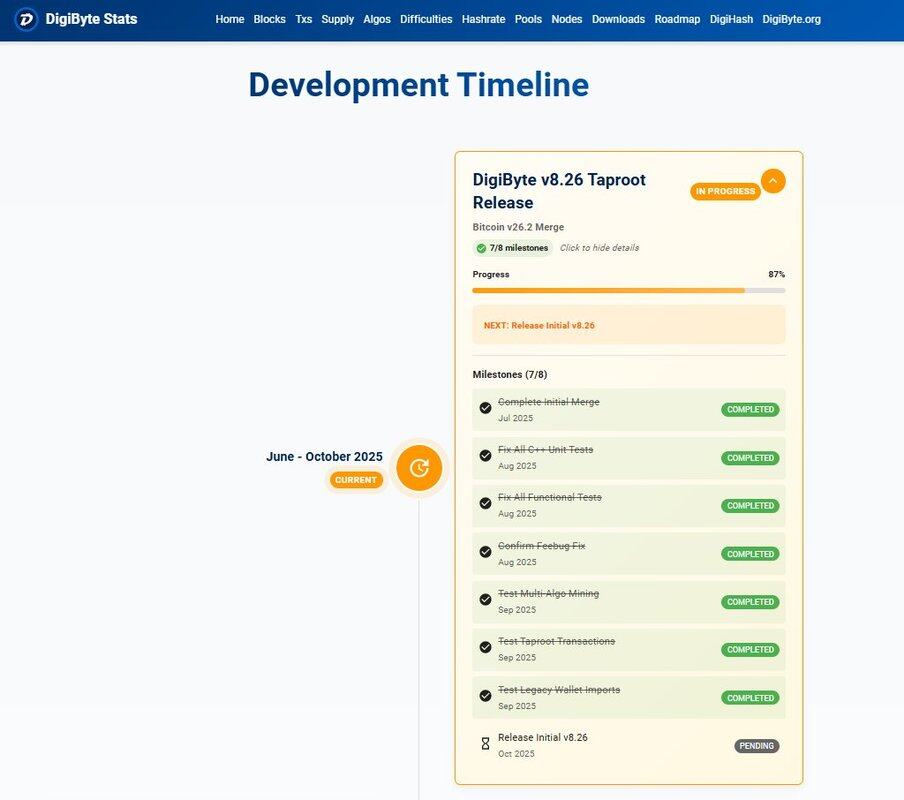The image size is (904, 800).
Task: Go to the Nodes page
Action: 567,19
